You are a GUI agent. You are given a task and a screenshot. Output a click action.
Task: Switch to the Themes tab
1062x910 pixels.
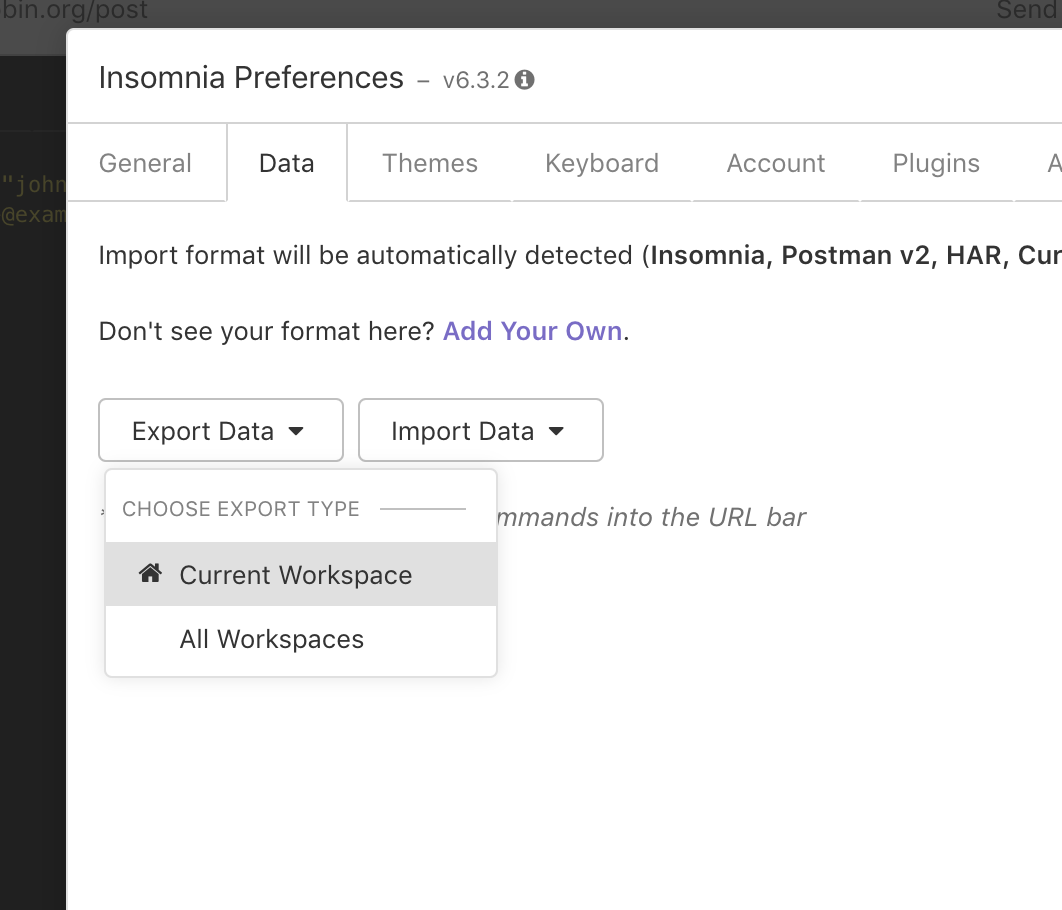coord(430,163)
